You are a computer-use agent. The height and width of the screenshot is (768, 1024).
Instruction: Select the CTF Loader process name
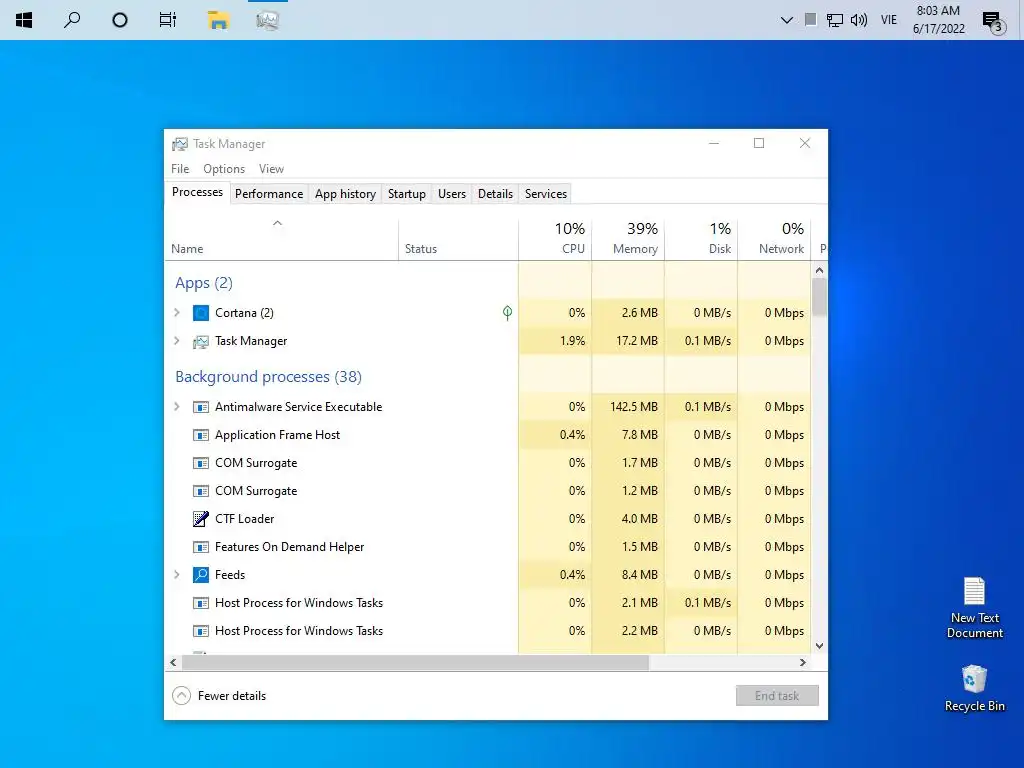(244, 519)
